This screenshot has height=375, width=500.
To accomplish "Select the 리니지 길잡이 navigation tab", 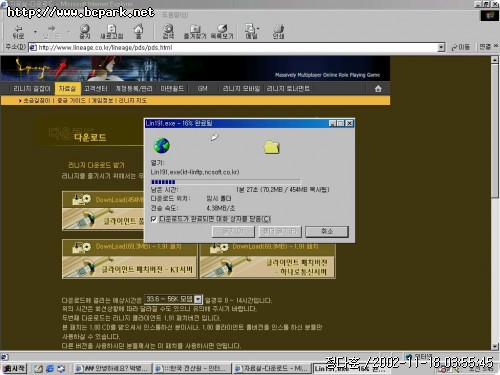I will click(32, 89).
